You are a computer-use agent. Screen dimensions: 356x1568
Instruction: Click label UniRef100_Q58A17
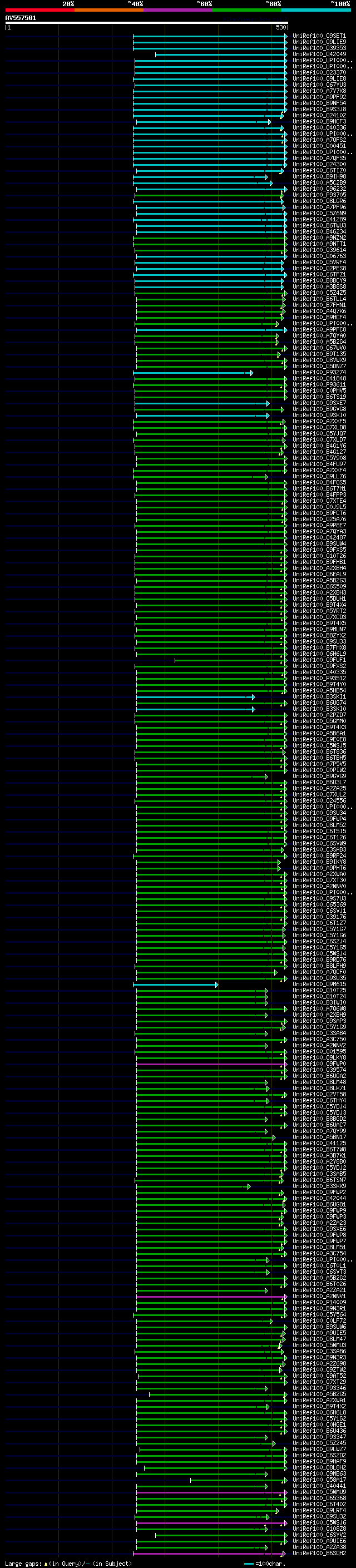tap(319, 1480)
